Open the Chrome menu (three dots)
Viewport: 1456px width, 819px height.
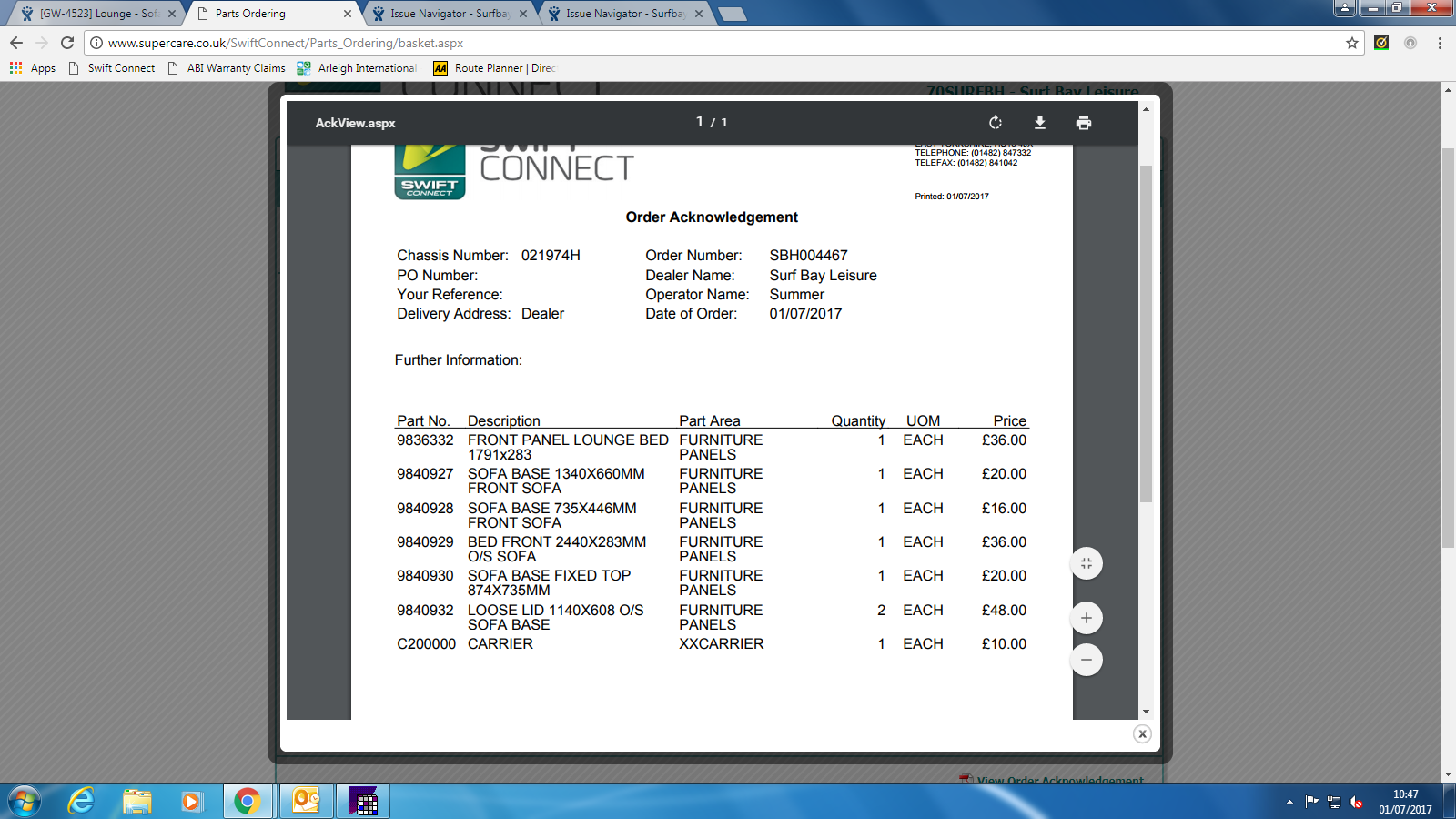click(x=1440, y=43)
